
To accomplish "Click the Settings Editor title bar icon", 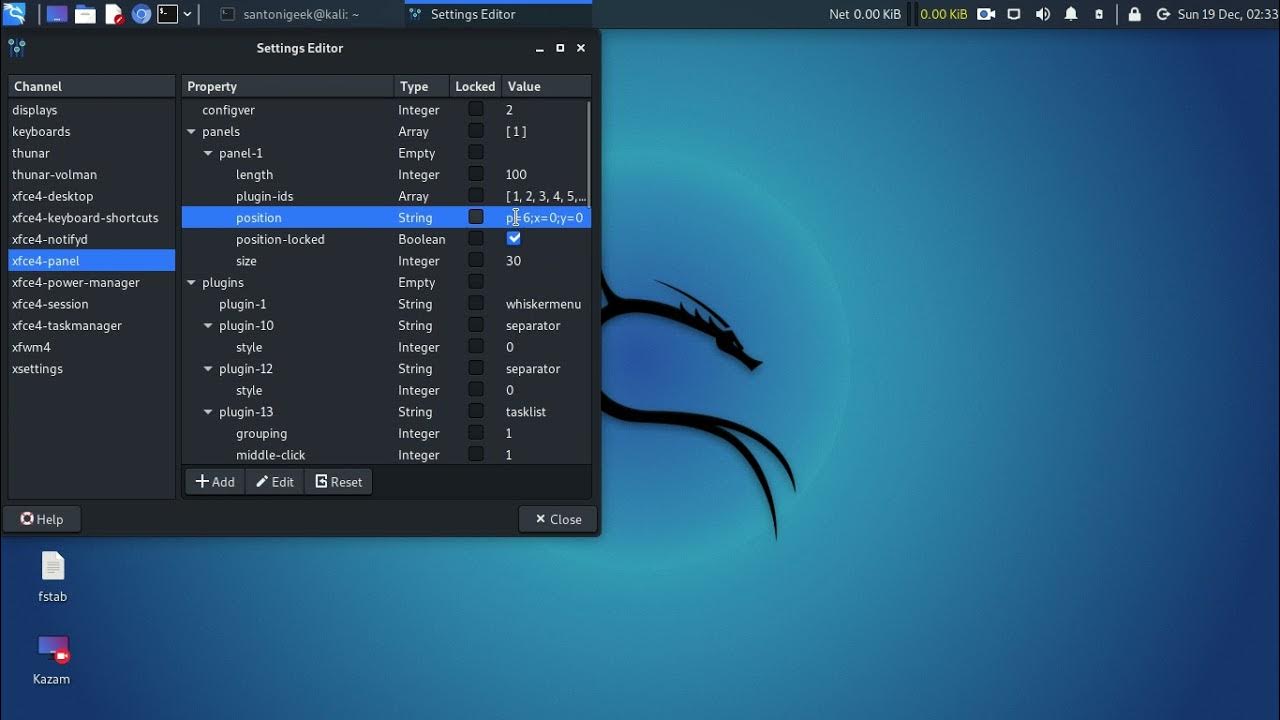I will (x=16, y=47).
